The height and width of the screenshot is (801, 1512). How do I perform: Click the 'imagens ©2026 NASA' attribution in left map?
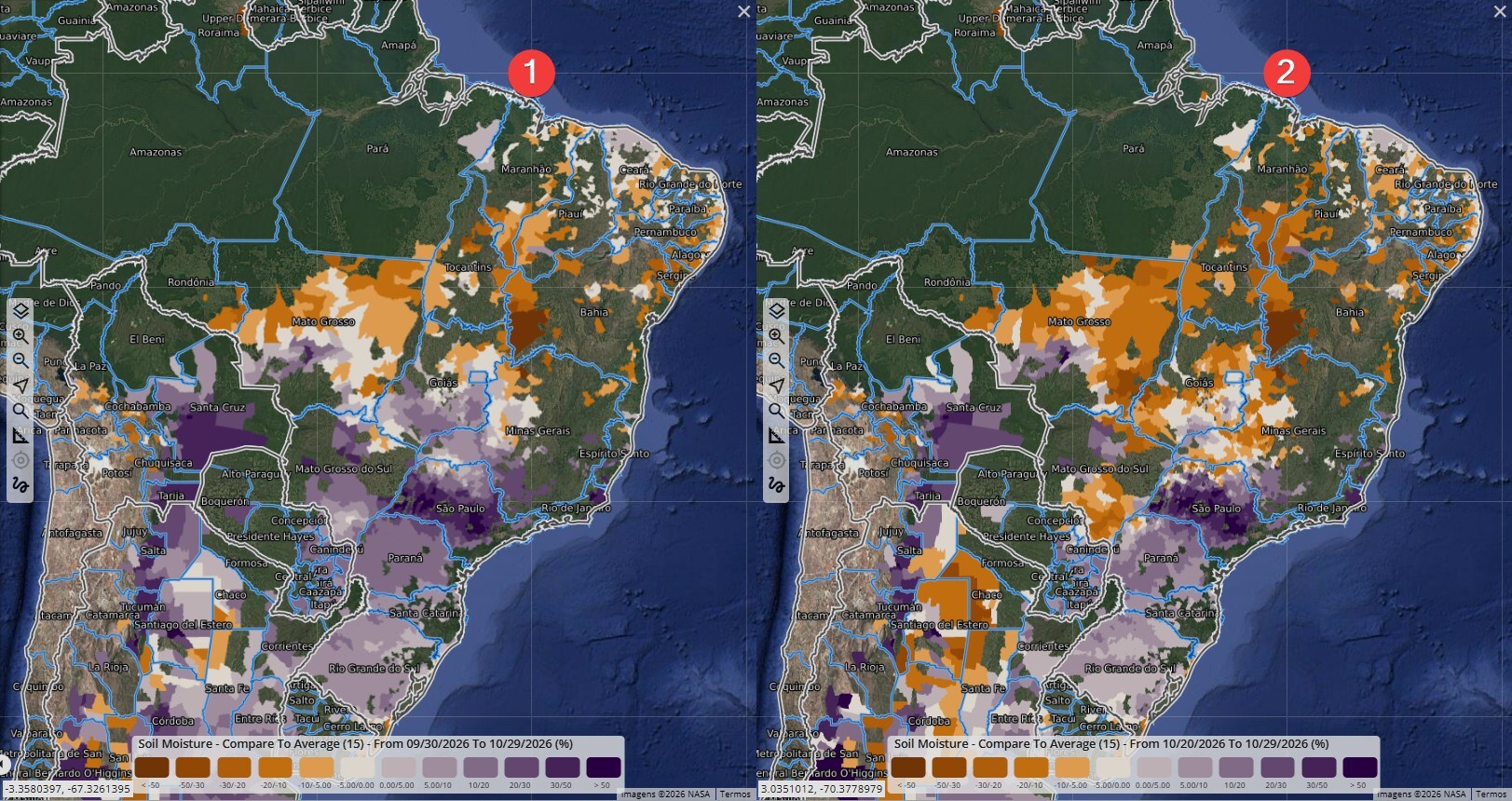665,794
